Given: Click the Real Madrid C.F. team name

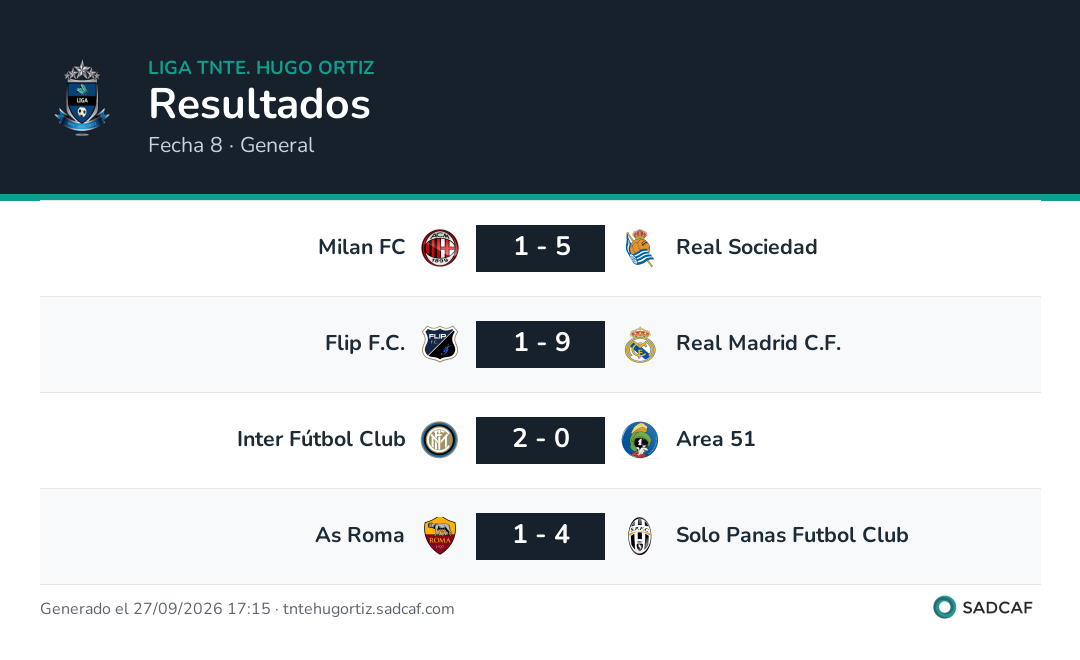Looking at the screenshot, I should [x=758, y=343].
